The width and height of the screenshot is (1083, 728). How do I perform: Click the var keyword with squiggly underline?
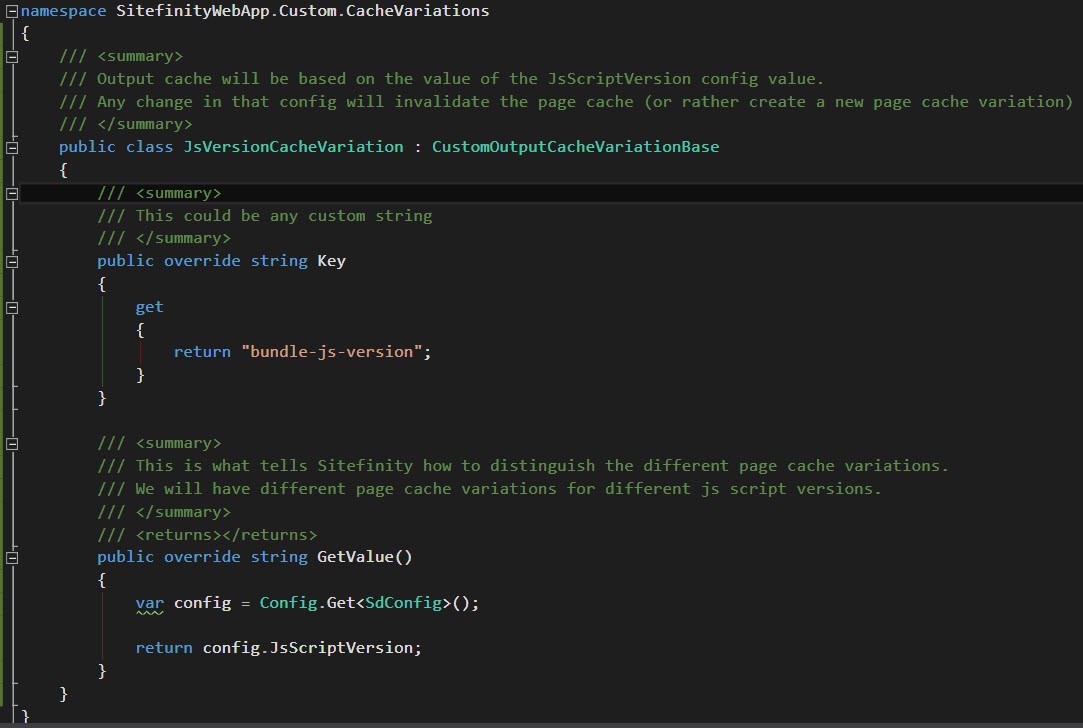[x=148, y=602]
